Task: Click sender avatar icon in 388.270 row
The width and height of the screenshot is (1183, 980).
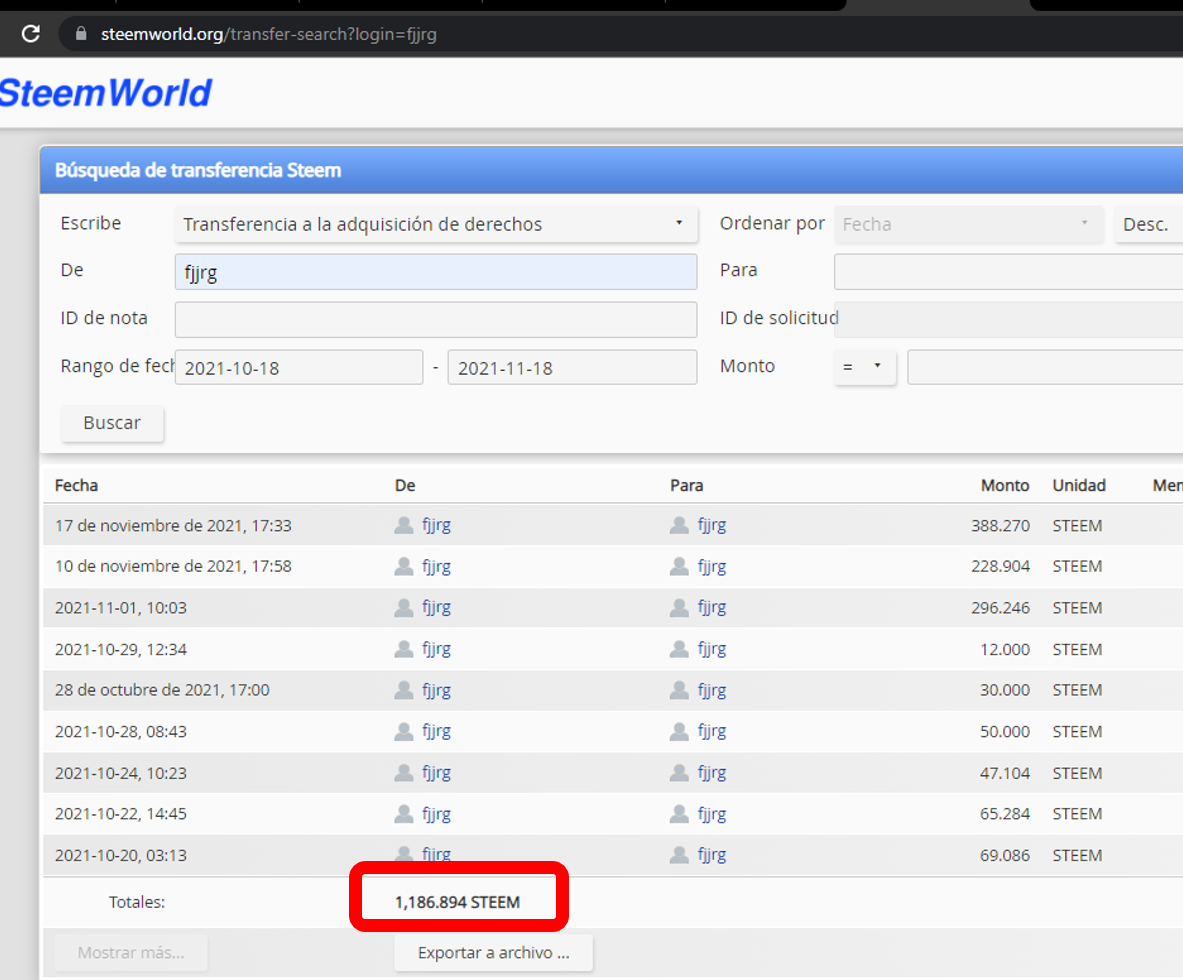Action: (x=404, y=525)
